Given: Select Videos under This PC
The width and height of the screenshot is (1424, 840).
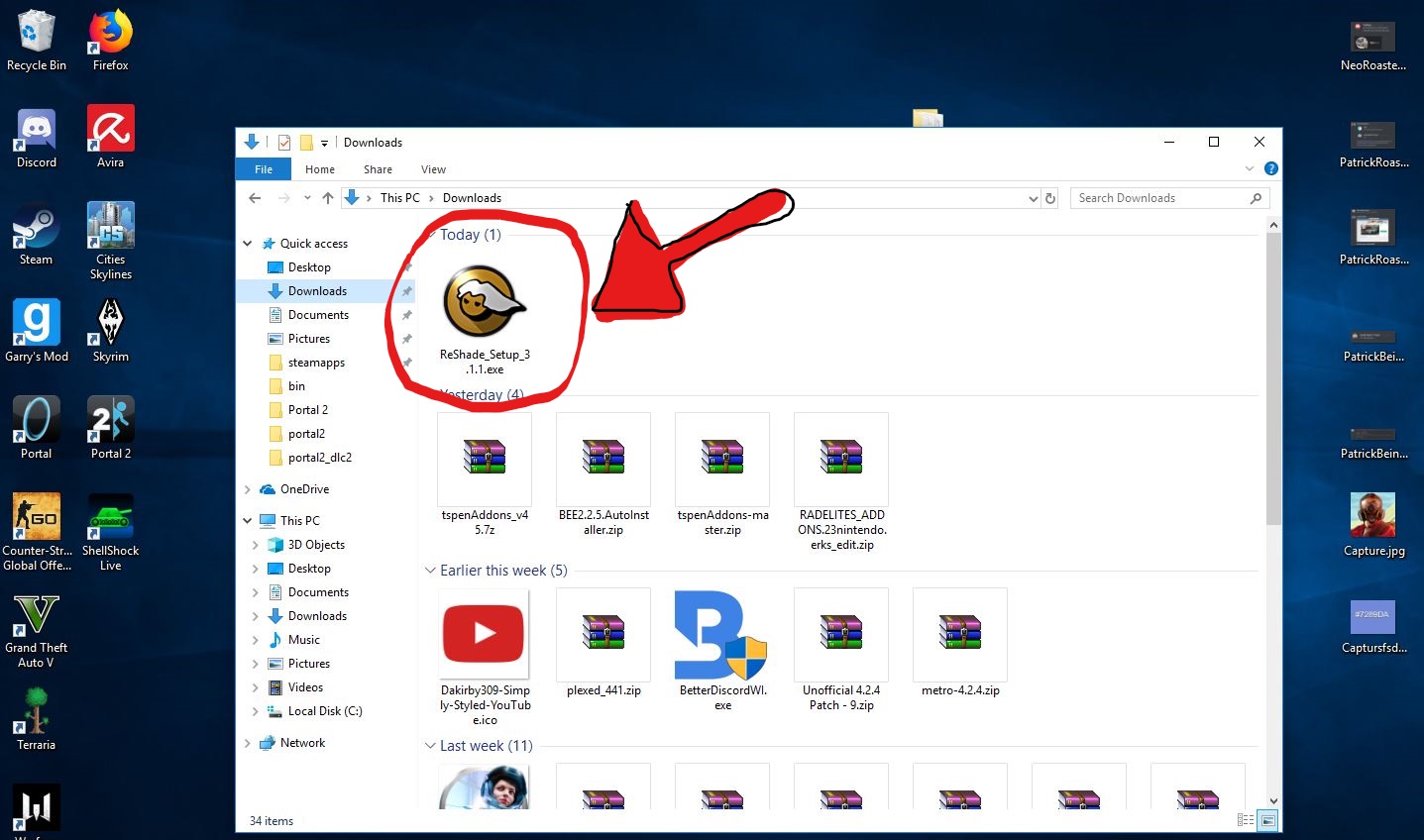Looking at the screenshot, I should [305, 687].
